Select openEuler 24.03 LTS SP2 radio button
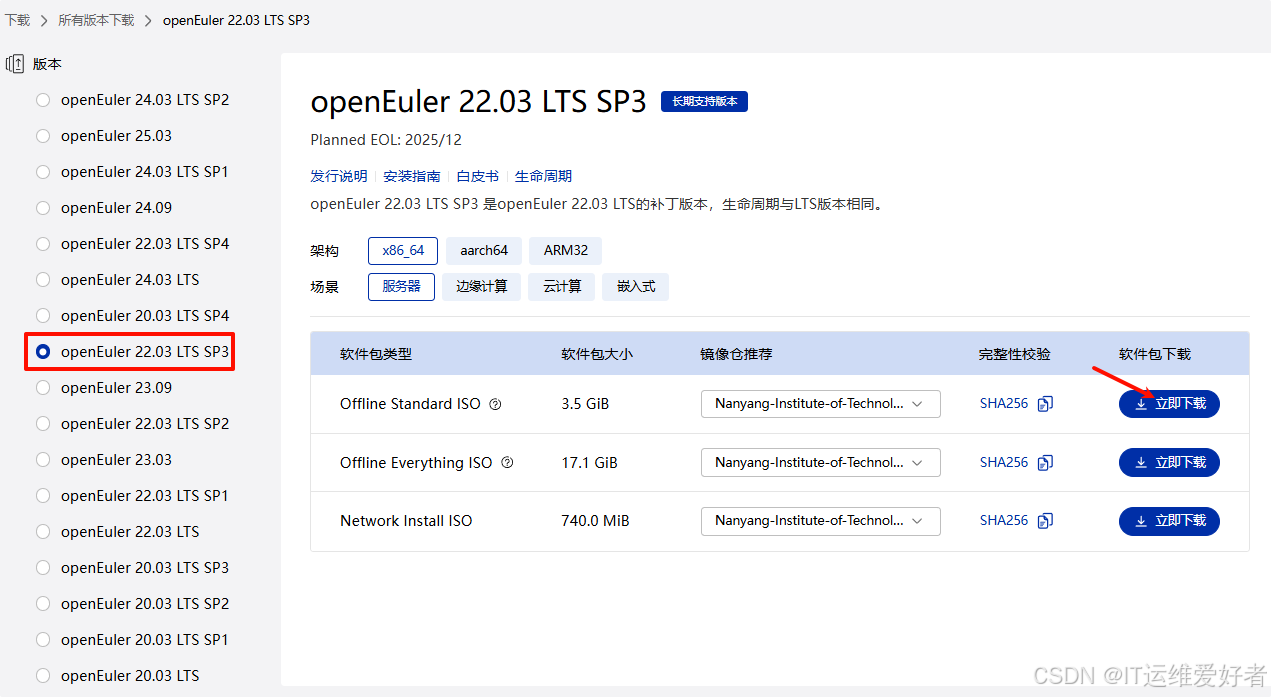The height and width of the screenshot is (697, 1271). (x=43, y=100)
